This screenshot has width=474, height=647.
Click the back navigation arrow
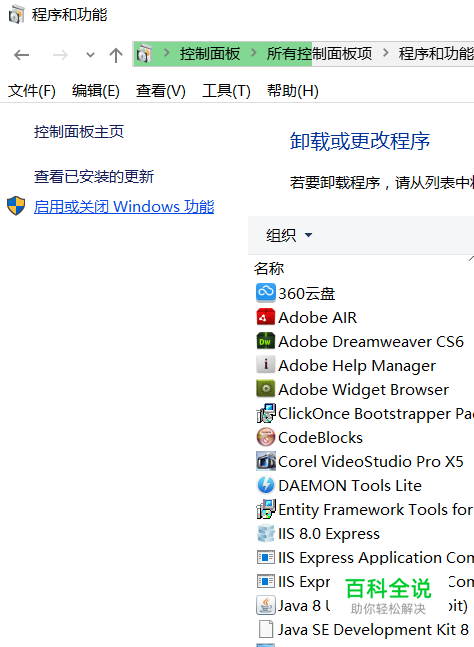21,54
